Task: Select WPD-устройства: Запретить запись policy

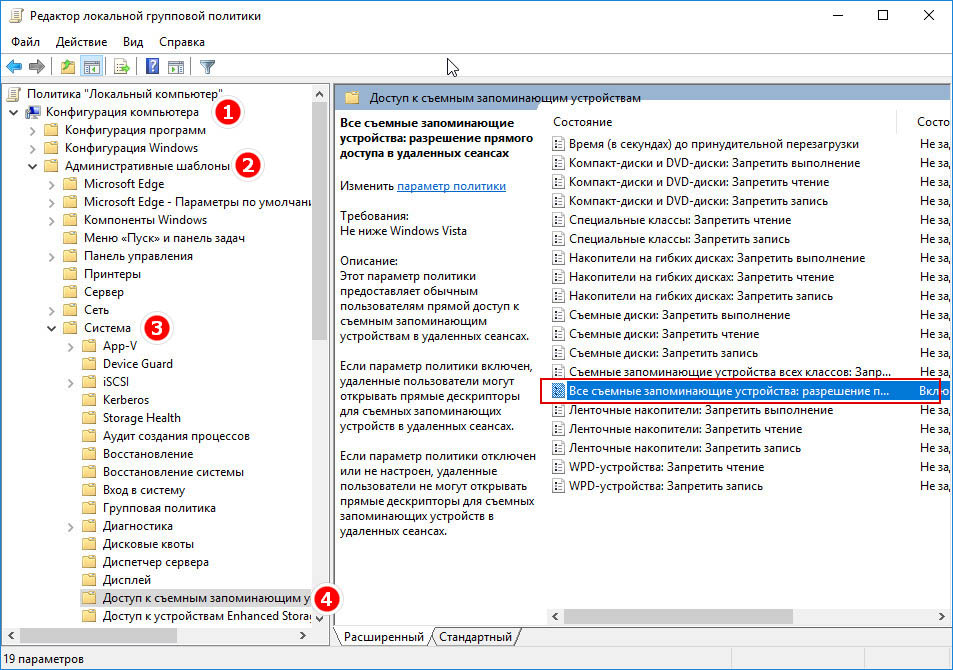Action: pyautogui.click(x=666, y=486)
